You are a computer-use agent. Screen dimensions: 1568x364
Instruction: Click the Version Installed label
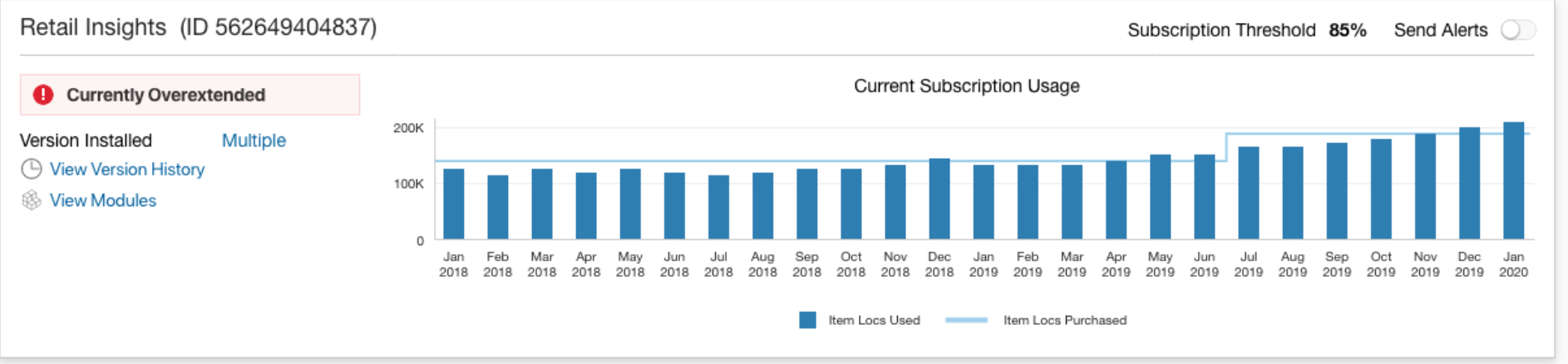coord(86,140)
